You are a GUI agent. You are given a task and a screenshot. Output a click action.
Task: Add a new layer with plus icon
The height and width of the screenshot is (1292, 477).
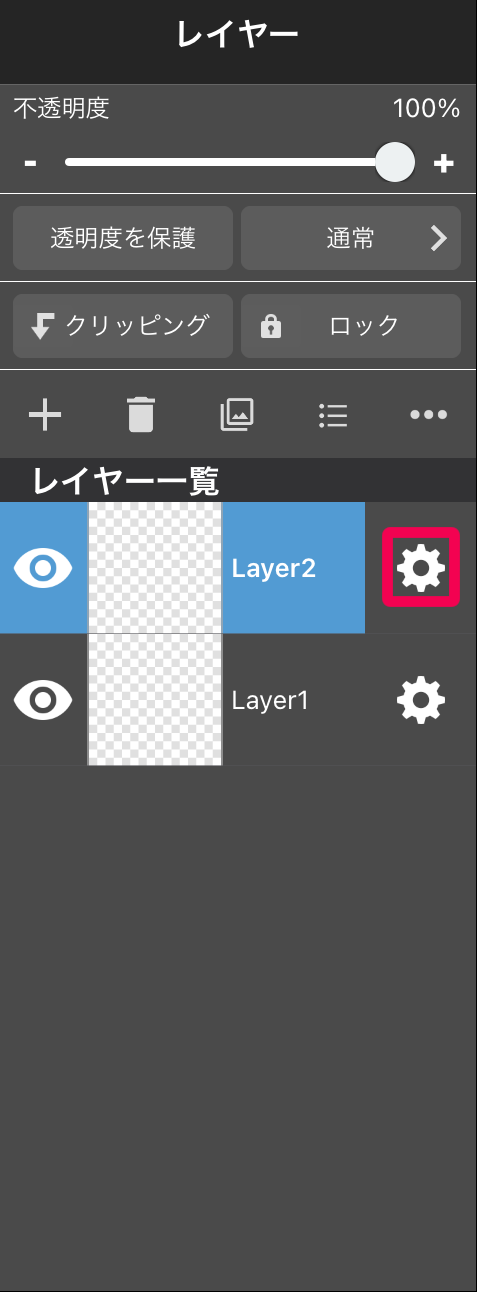pos(45,414)
